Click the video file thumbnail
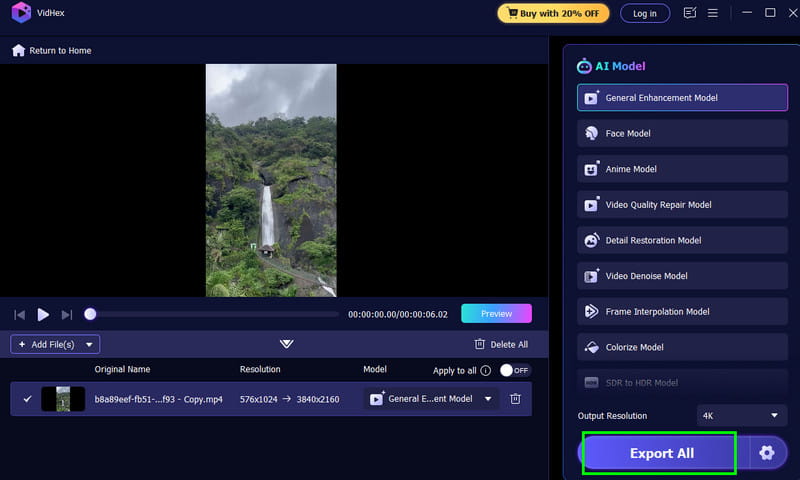 click(x=63, y=399)
